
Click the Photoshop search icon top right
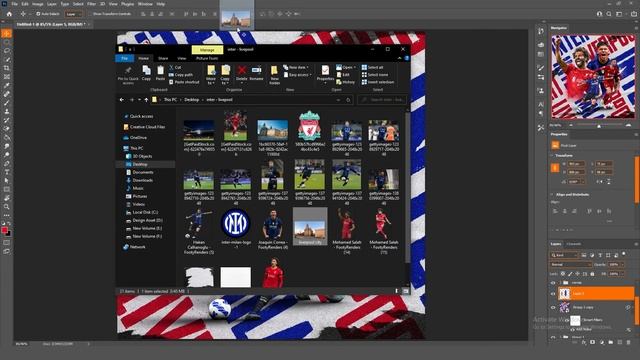[x=609, y=14]
